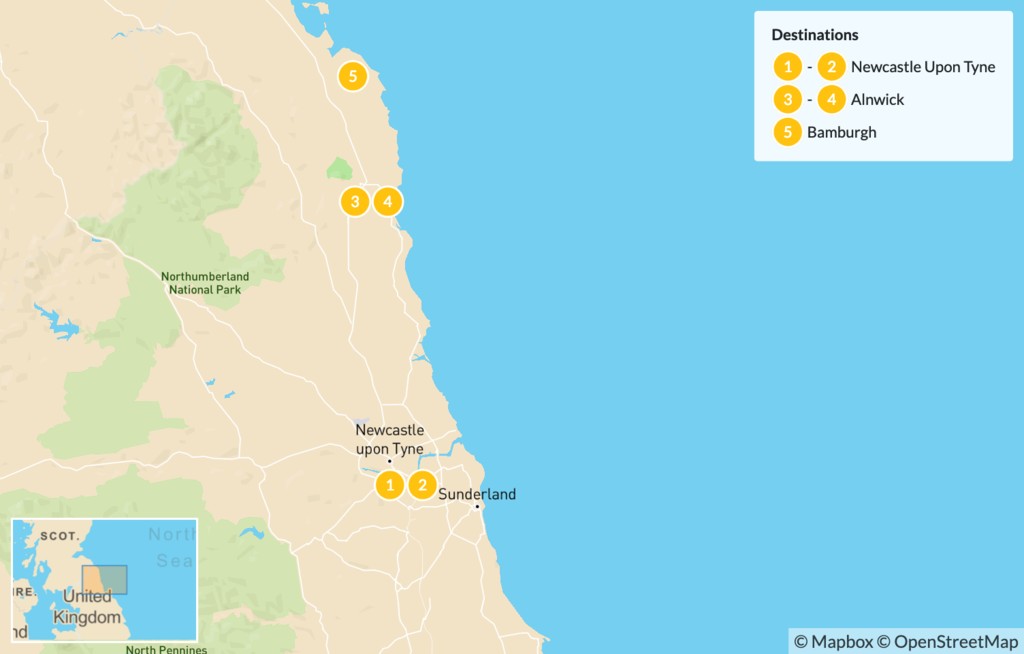The image size is (1024, 654).
Task: Click map marker 5 near Bamburgh
Action: (x=353, y=76)
